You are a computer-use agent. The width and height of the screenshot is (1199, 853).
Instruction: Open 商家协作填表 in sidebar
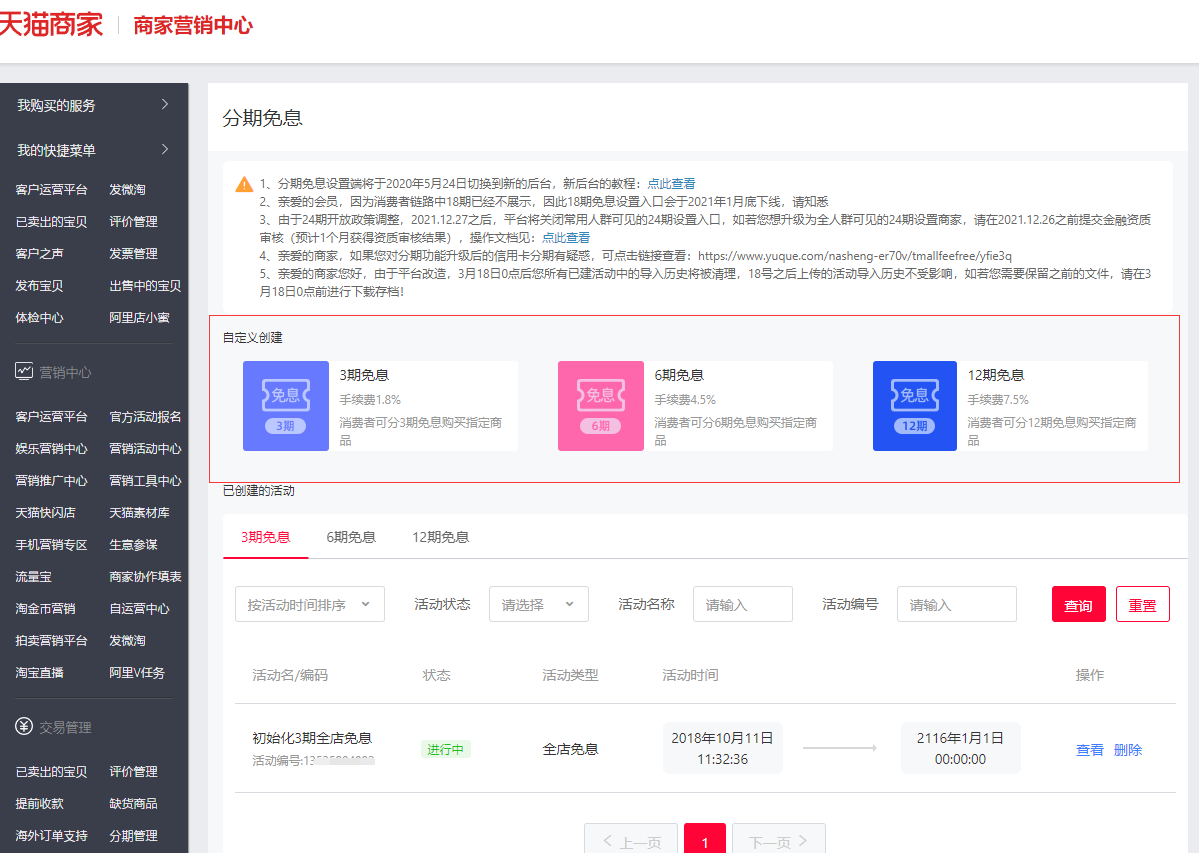click(145, 577)
